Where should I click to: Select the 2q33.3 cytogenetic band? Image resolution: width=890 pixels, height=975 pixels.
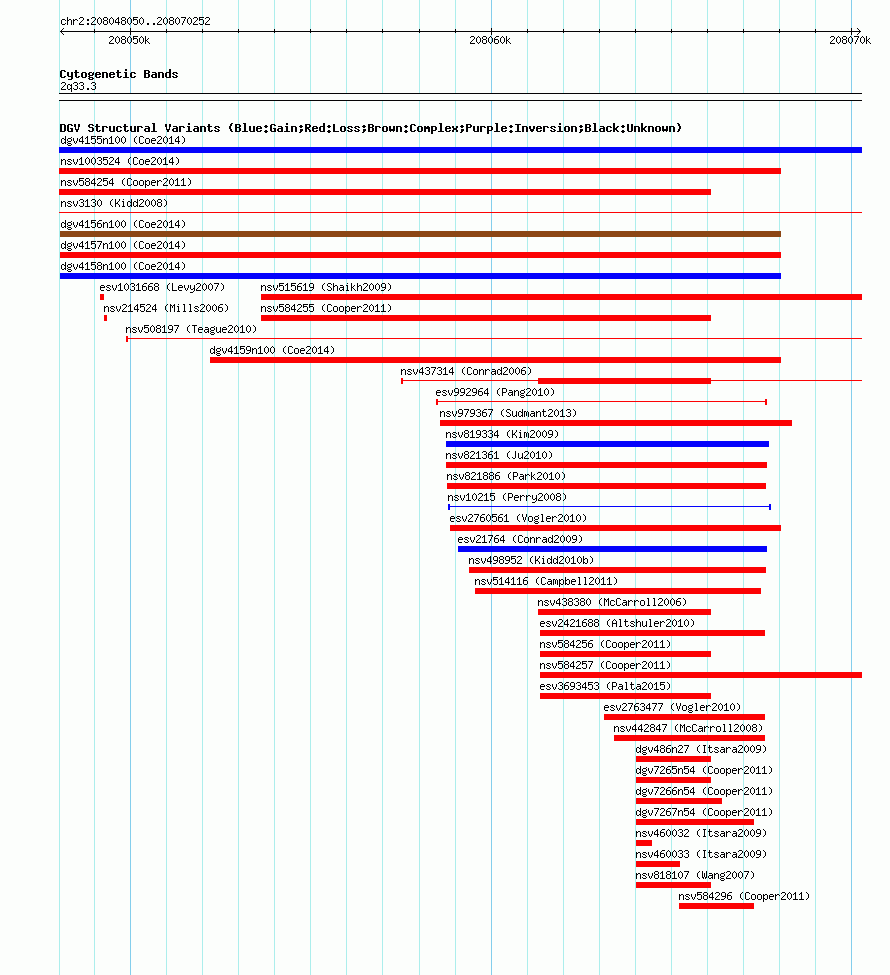(x=78, y=86)
